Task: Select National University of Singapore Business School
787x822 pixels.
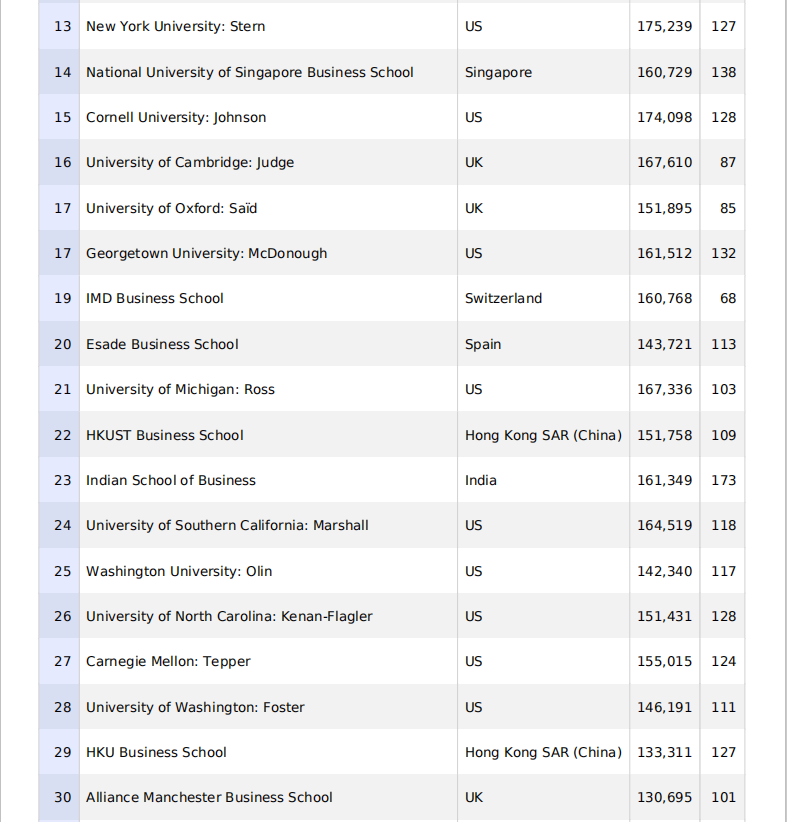Action: coord(249,72)
